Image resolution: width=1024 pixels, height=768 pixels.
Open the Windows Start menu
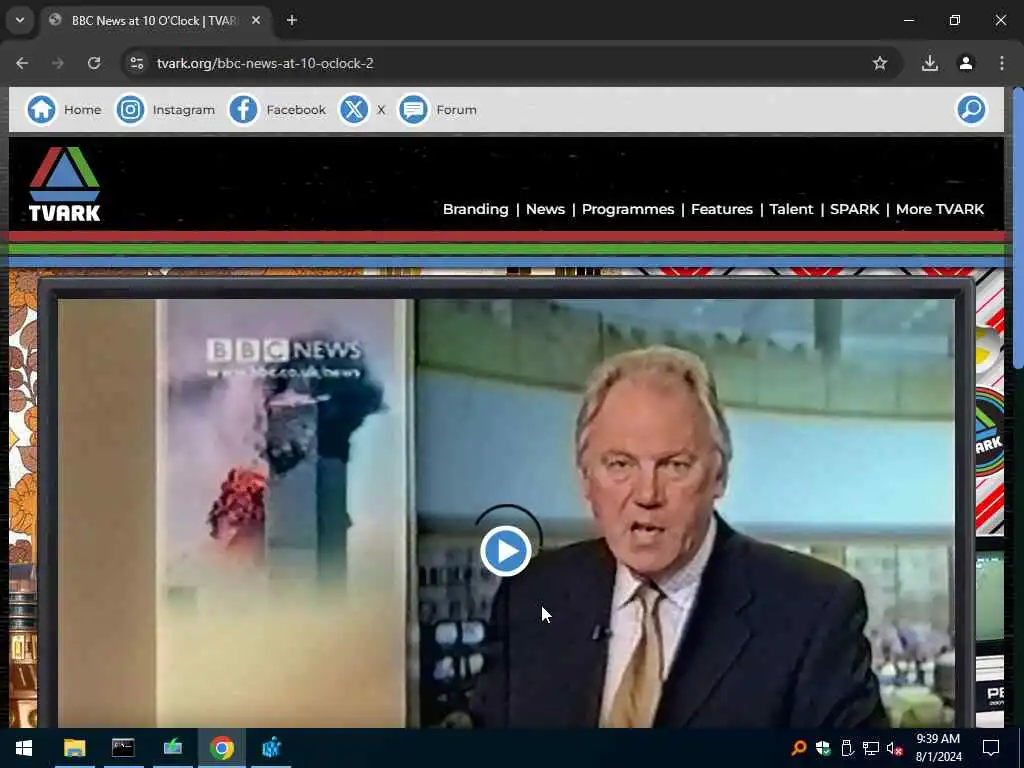[x=24, y=748]
